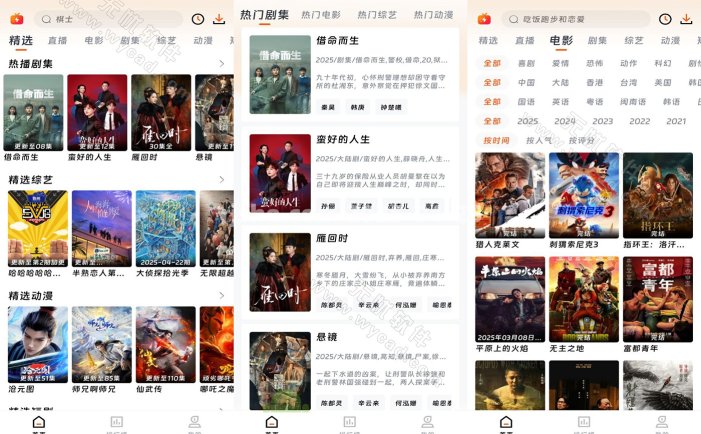Viewport: 701px width, 434px height.
Task: Click the 雁回时 title in middle list
Action: [332, 238]
